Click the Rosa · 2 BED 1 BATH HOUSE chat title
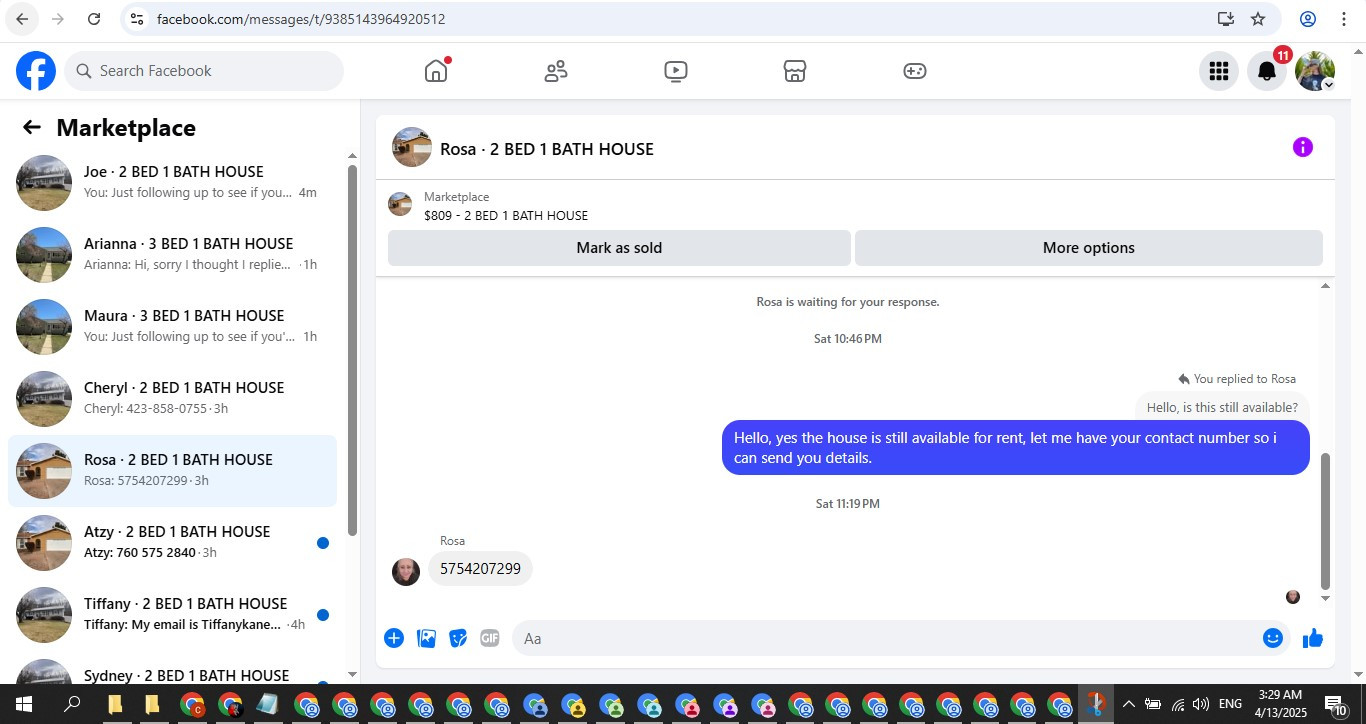Image resolution: width=1366 pixels, height=724 pixels. [547, 149]
